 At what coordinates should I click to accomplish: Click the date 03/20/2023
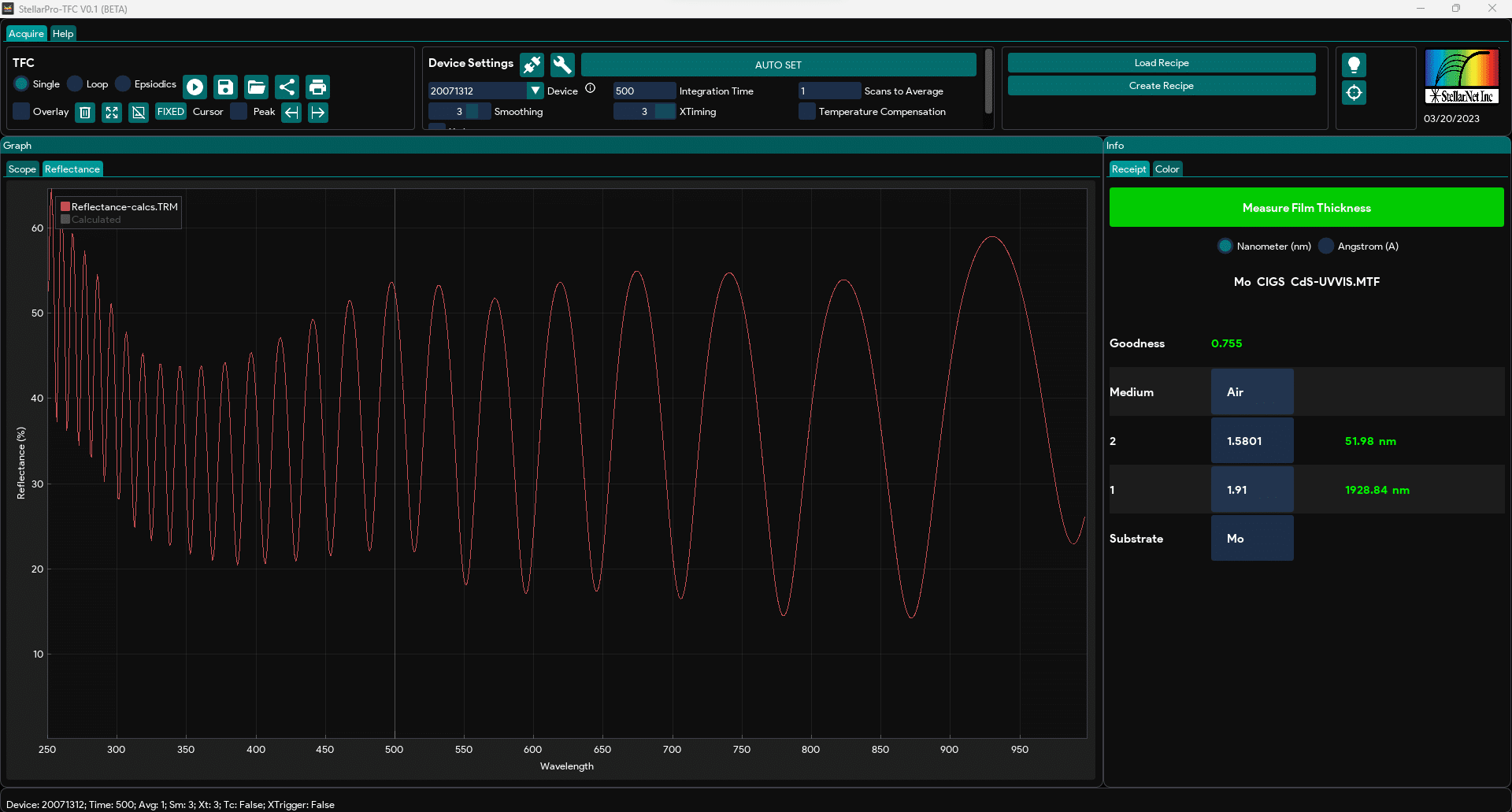pos(1451,118)
